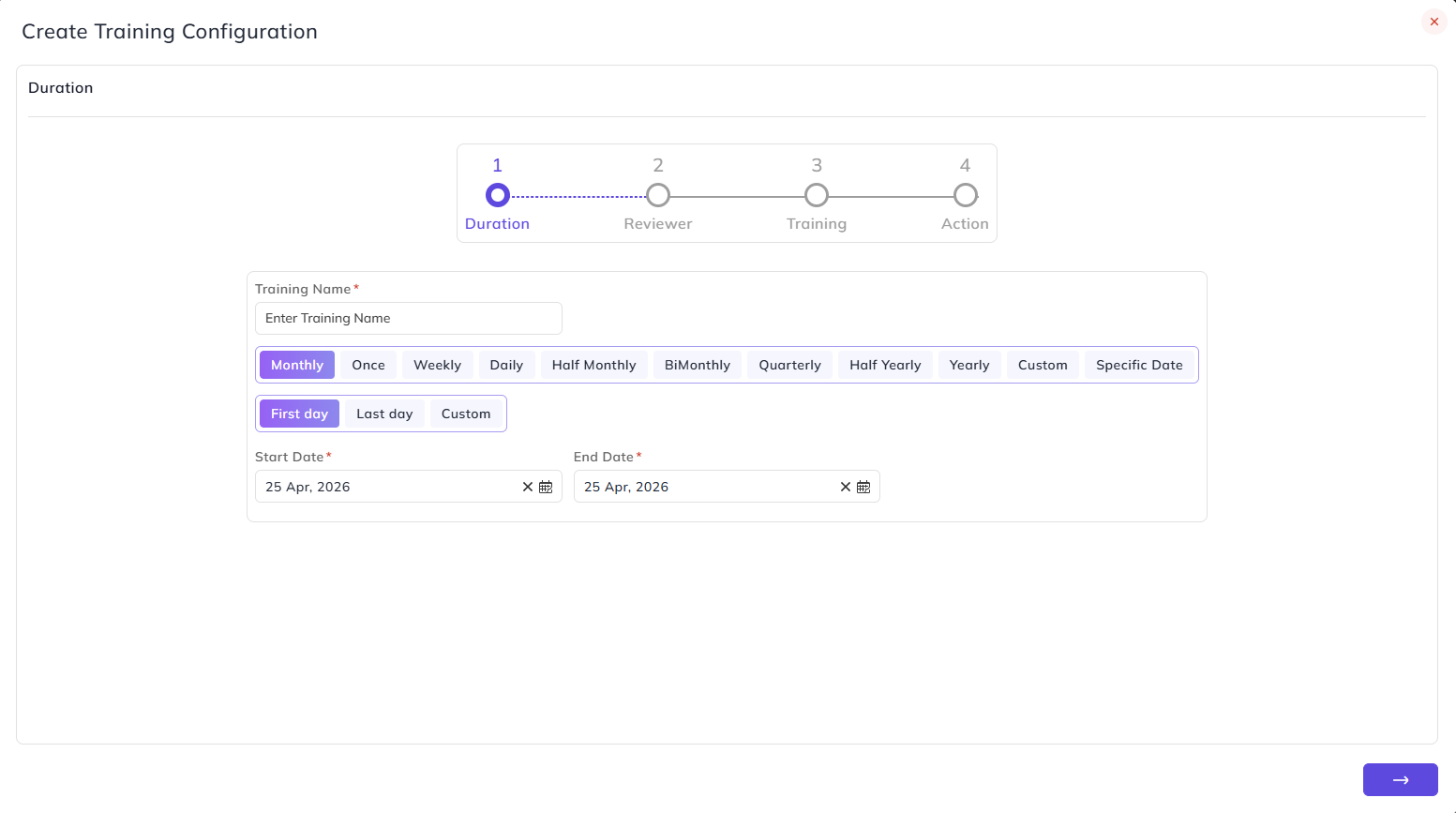
Task: Open the Start Date input field
Action: pyautogui.click(x=409, y=487)
